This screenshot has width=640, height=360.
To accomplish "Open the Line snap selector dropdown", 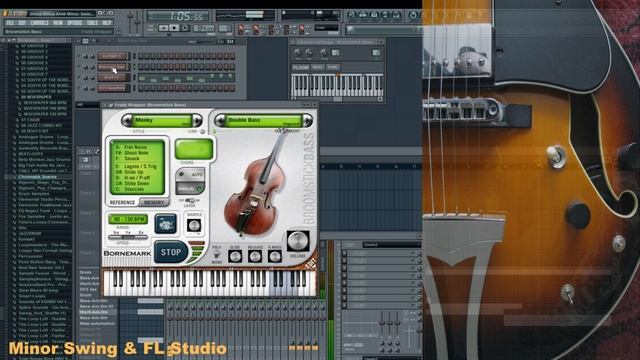I will click(x=327, y=28).
